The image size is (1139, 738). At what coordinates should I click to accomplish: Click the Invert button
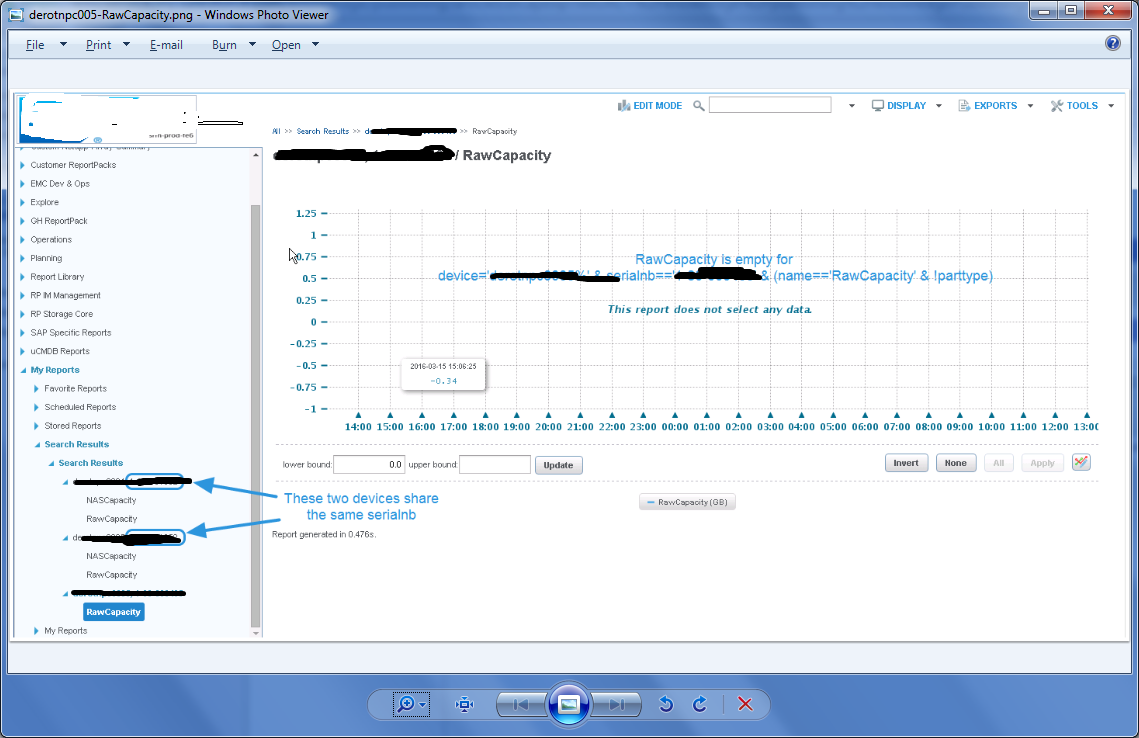coord(906,462)
